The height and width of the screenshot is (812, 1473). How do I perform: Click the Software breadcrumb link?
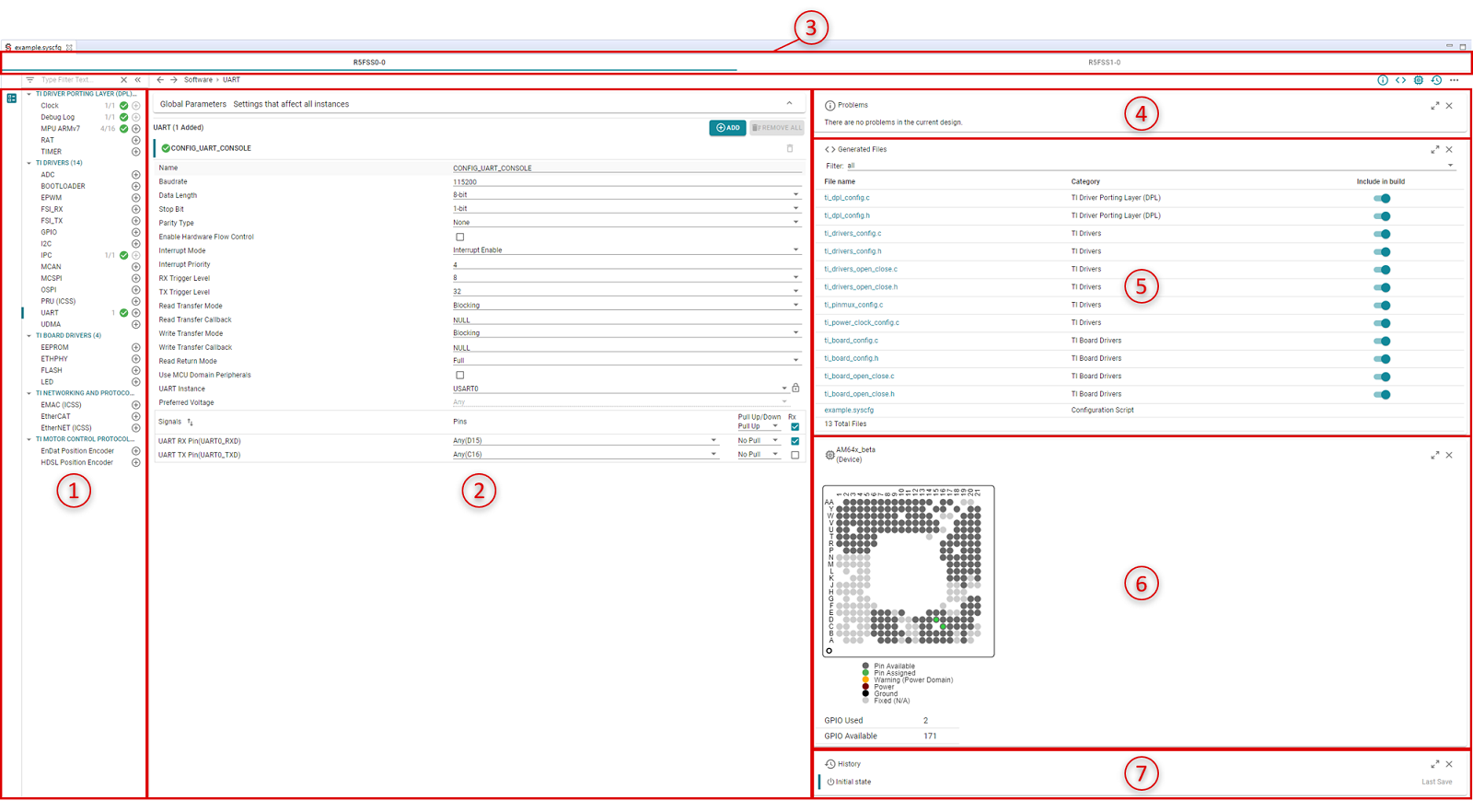198,80
